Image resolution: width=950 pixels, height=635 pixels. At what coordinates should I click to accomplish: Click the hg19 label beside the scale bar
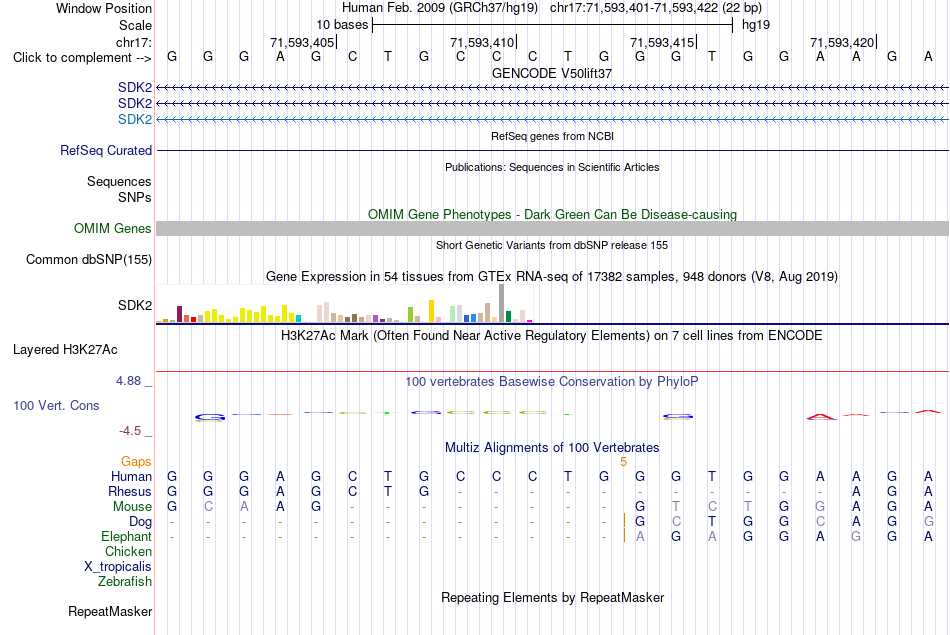click(756, 25)
